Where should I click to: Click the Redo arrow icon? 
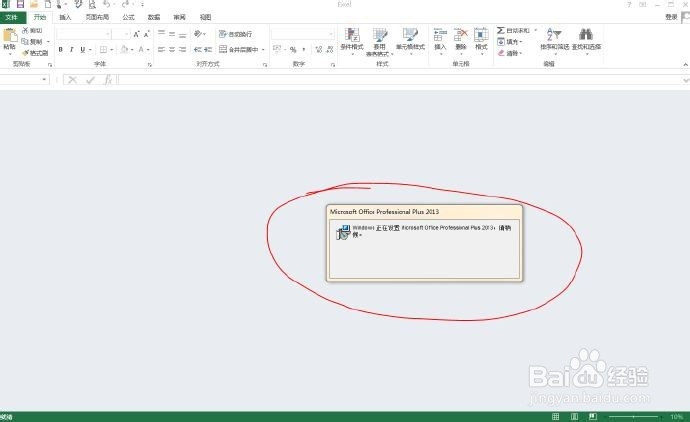tap(126, 4)
